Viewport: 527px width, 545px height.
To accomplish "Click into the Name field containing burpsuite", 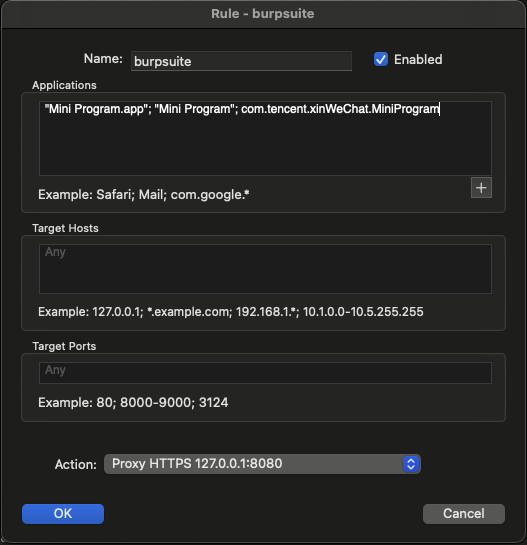I will tap(241, 61).
